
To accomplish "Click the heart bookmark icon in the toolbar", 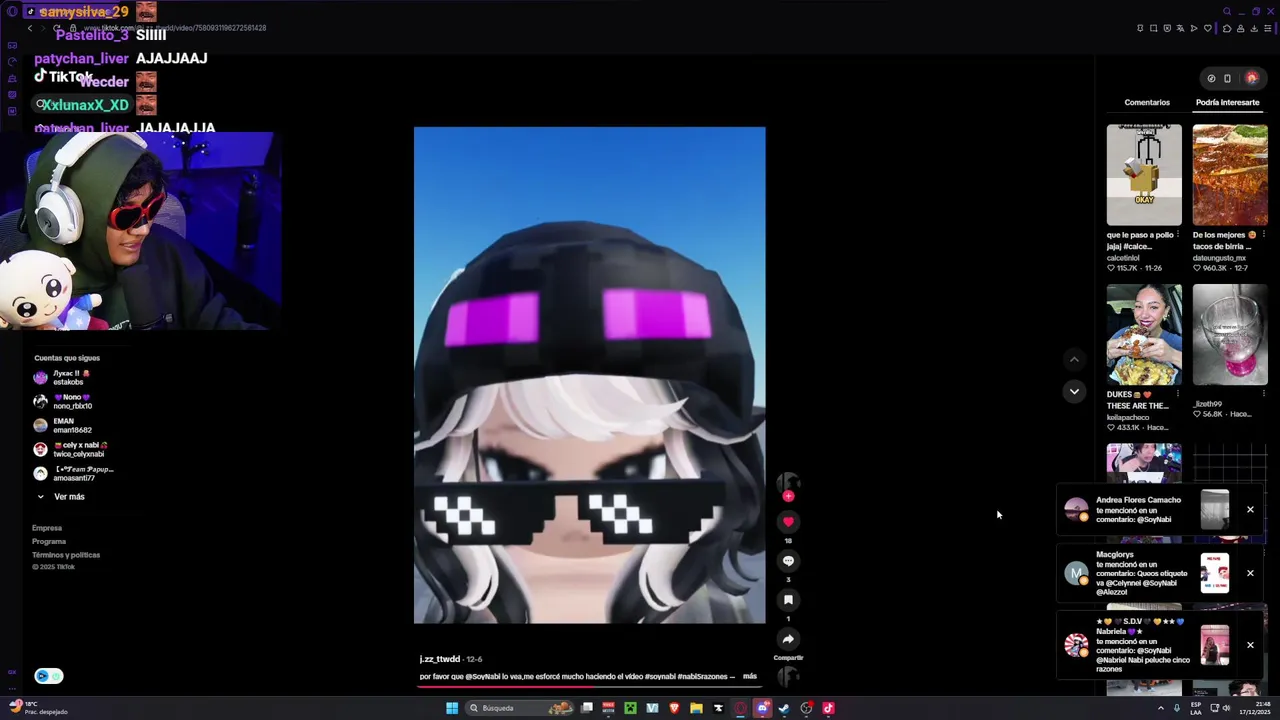I will 1208,28.
